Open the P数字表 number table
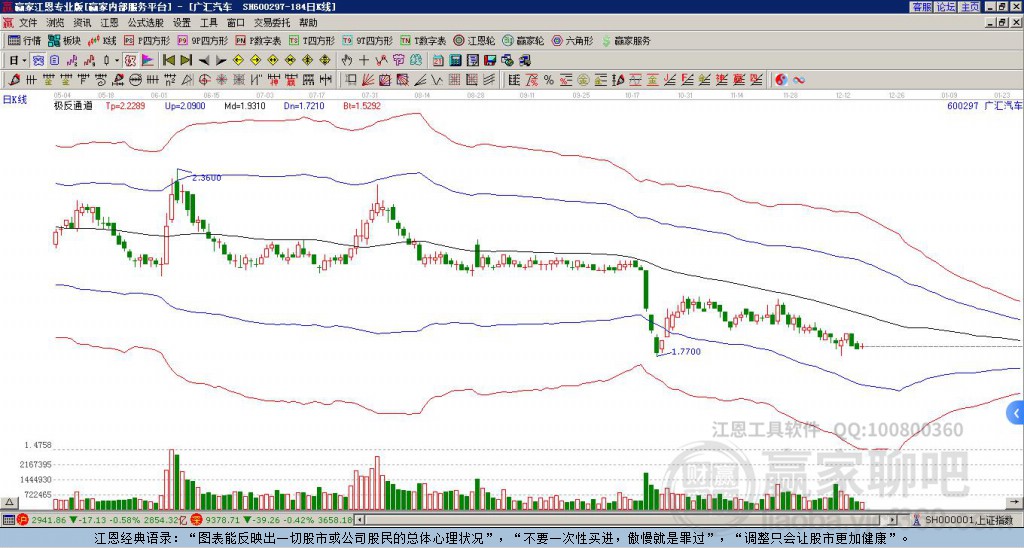The width and height of the screenshot is (1024, 548). coord(258,40)
